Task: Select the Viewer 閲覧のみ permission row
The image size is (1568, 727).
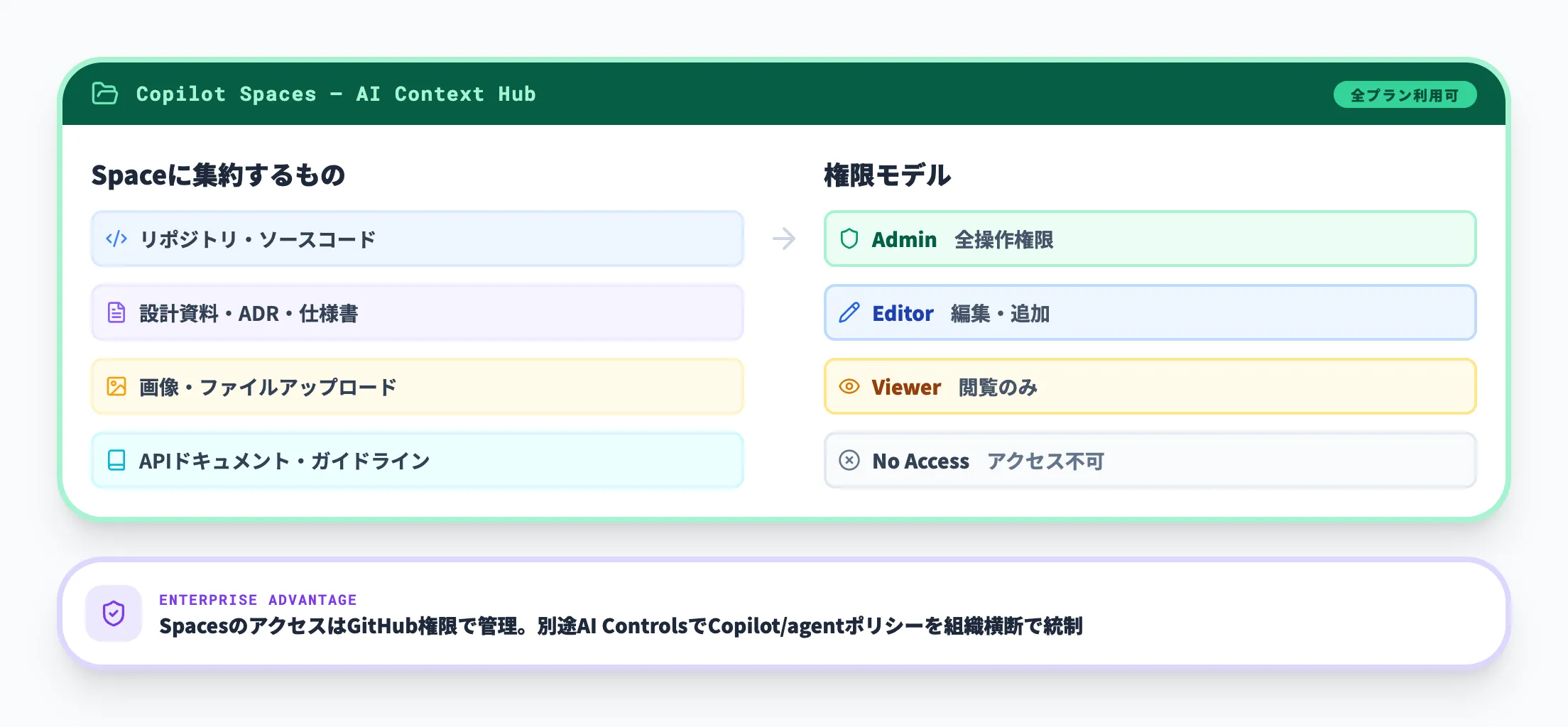Action: (1149, 386)
